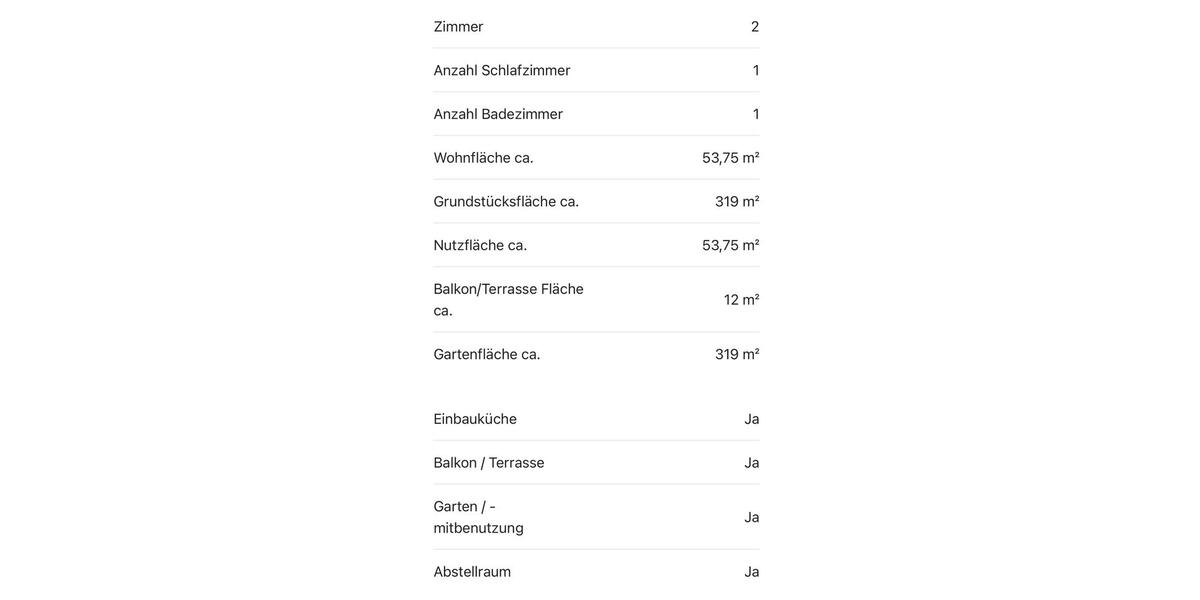Click the Grundstücksfläche ca. label
Viewport: 1200px width, 600px height.
click(x=506, y=202)
